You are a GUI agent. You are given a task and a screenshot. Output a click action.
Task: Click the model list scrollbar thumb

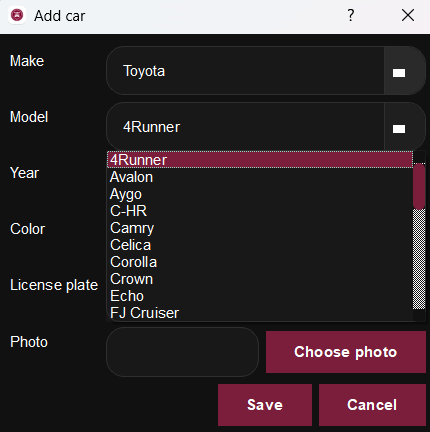tap(419, 186)
